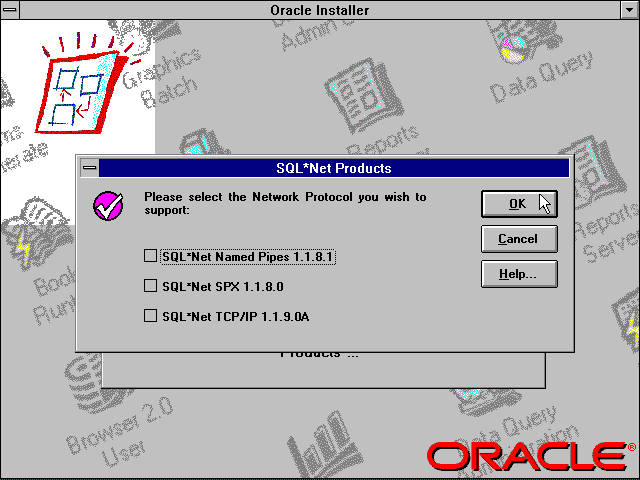Cancel the SQL*Net Products dialog

tap(517, 239)
